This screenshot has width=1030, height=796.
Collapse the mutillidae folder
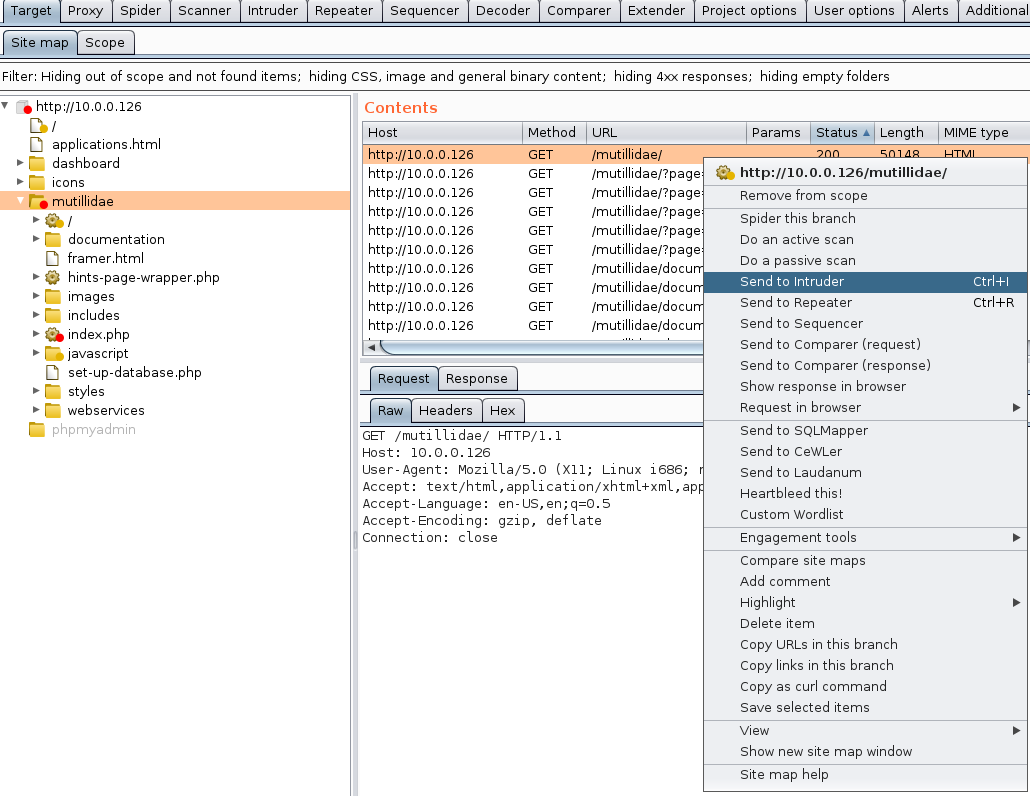click(x=20, y=200)
